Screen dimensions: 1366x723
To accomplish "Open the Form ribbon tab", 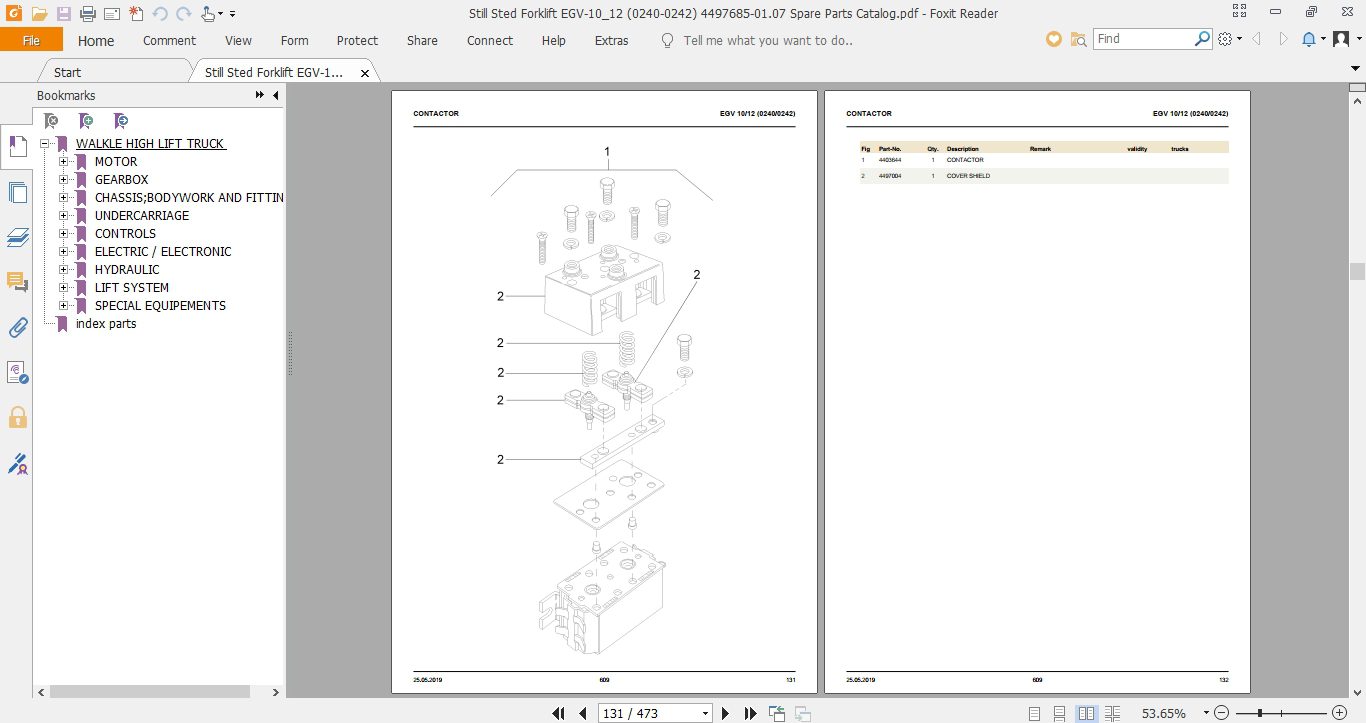I will tap(294, 41).
